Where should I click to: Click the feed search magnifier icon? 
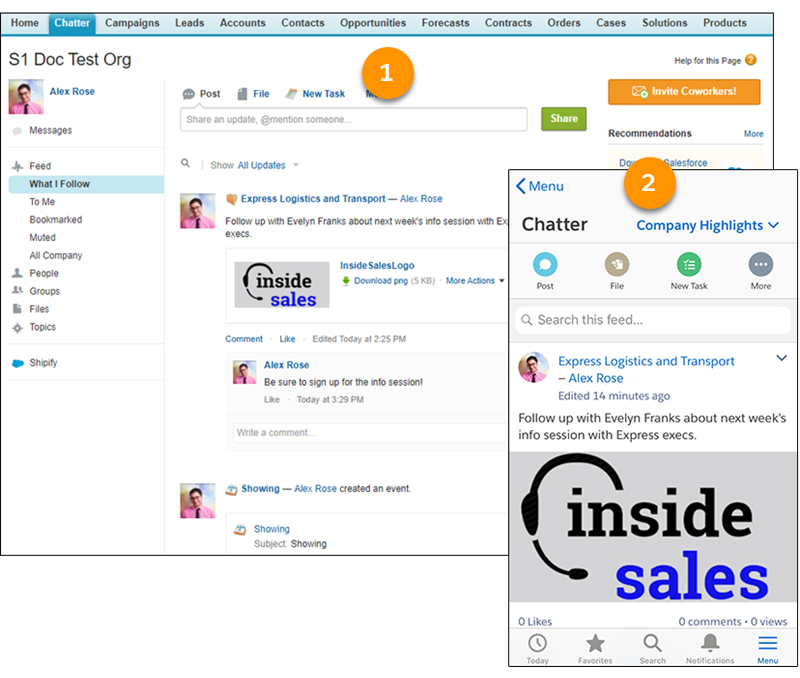(186, 163)
